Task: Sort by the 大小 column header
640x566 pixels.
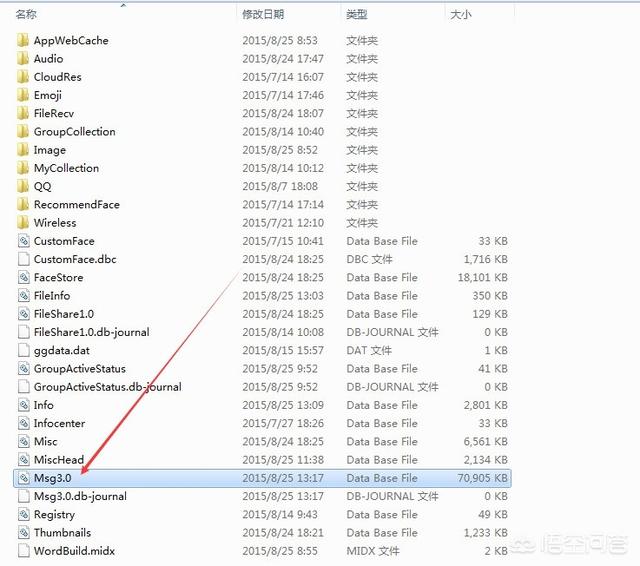Action: [x=461, y=15]
